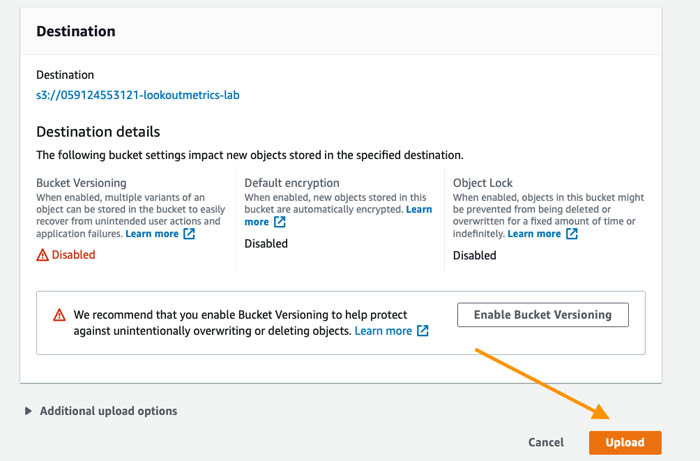Viewport: 700px width, 461px height.
Task: Click external link icon in the recommendation box
Action: click(x=422, y=331)
